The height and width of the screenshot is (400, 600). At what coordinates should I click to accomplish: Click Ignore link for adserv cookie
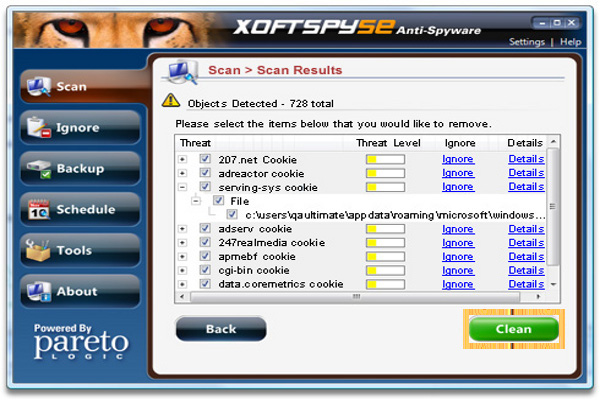pyautogui.click(x=458, y=229)
